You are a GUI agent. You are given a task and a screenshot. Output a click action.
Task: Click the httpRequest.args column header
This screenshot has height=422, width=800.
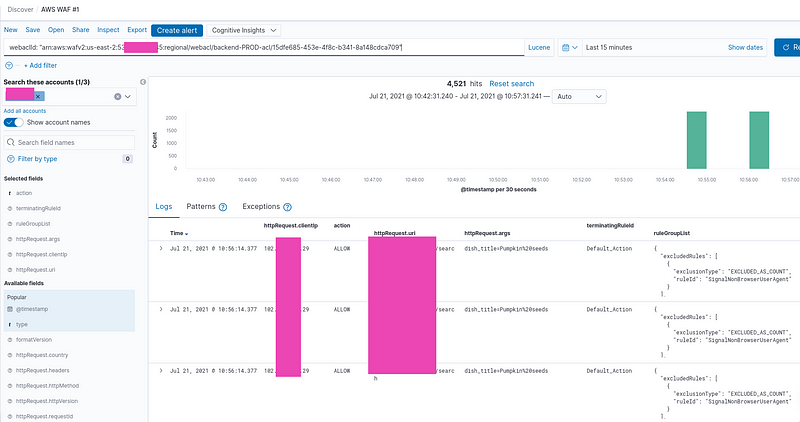[x=487, y=233]
